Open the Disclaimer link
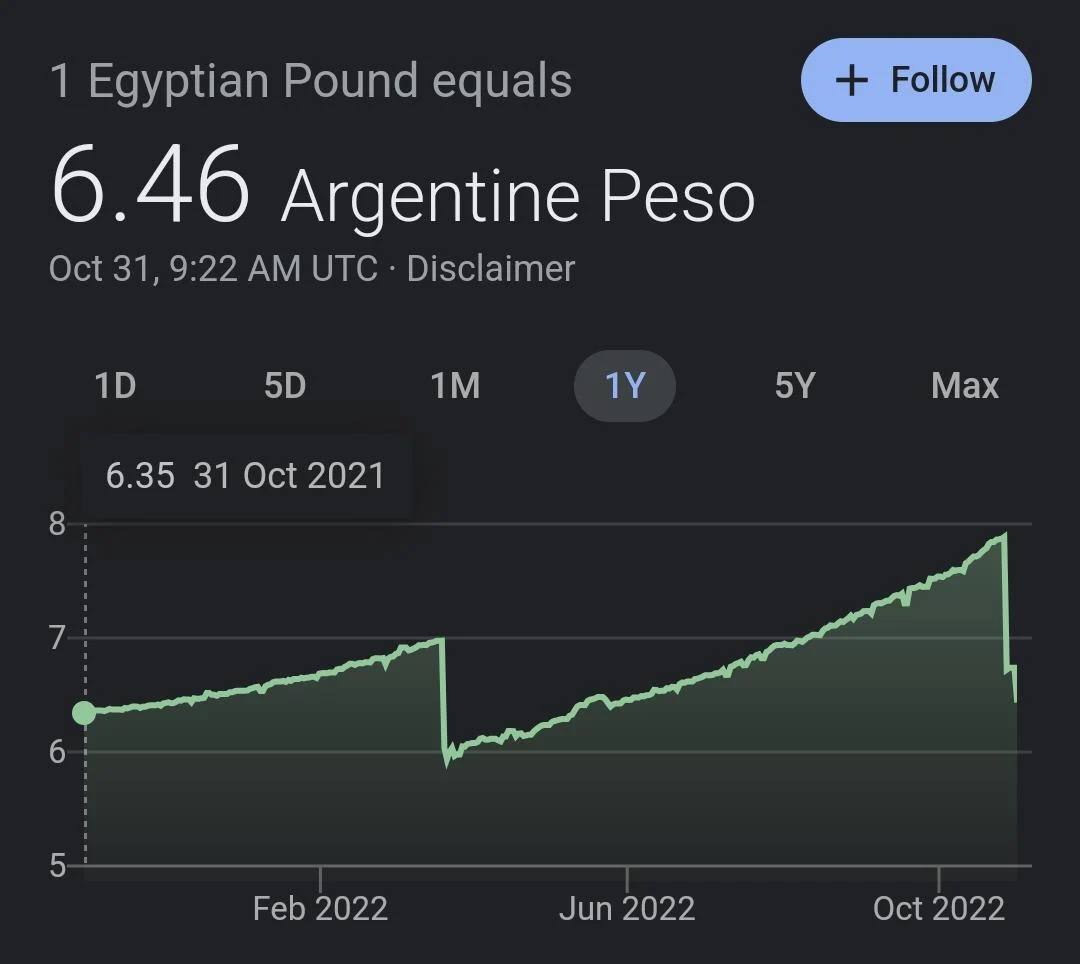 point(490,268)
